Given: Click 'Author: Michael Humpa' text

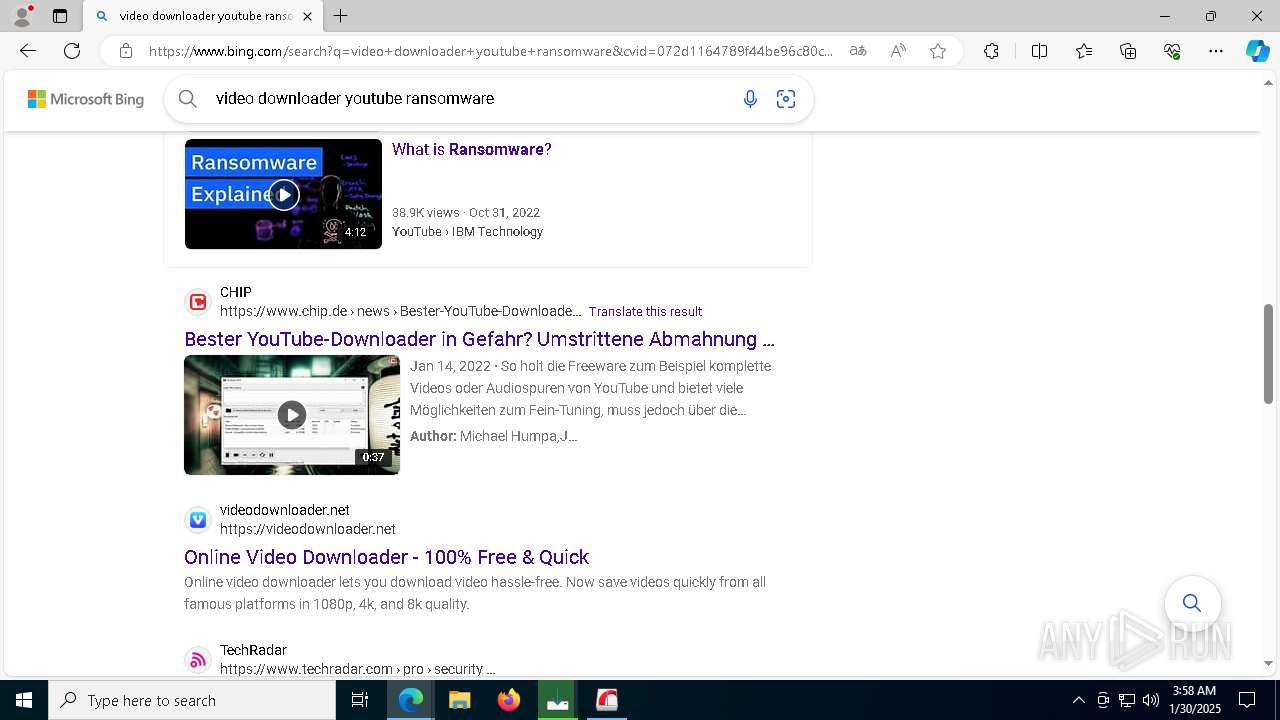Looking at the screenshot, I should (493, 437).
